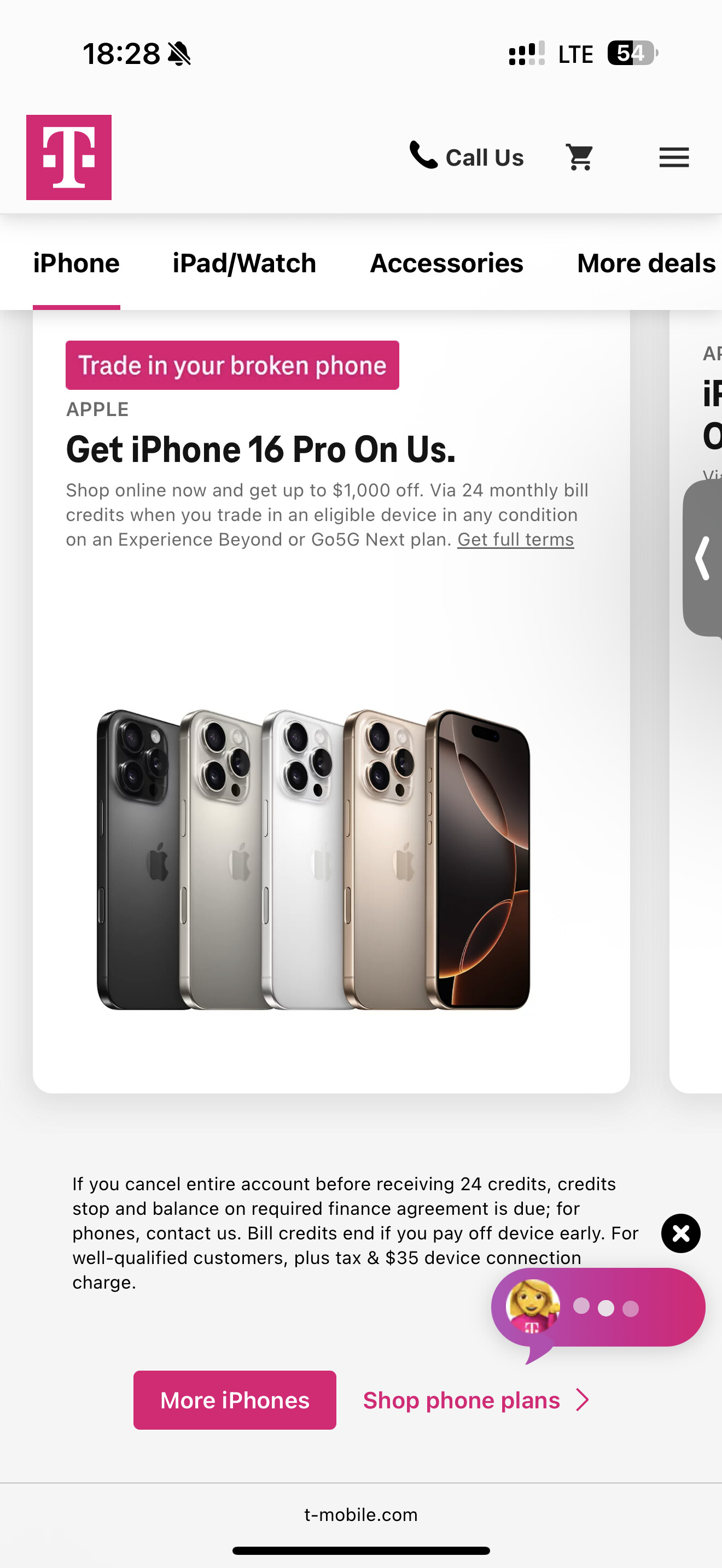Tap Trade in your broken phone badge
This screenshot has width=722, height=1568.
232,365
